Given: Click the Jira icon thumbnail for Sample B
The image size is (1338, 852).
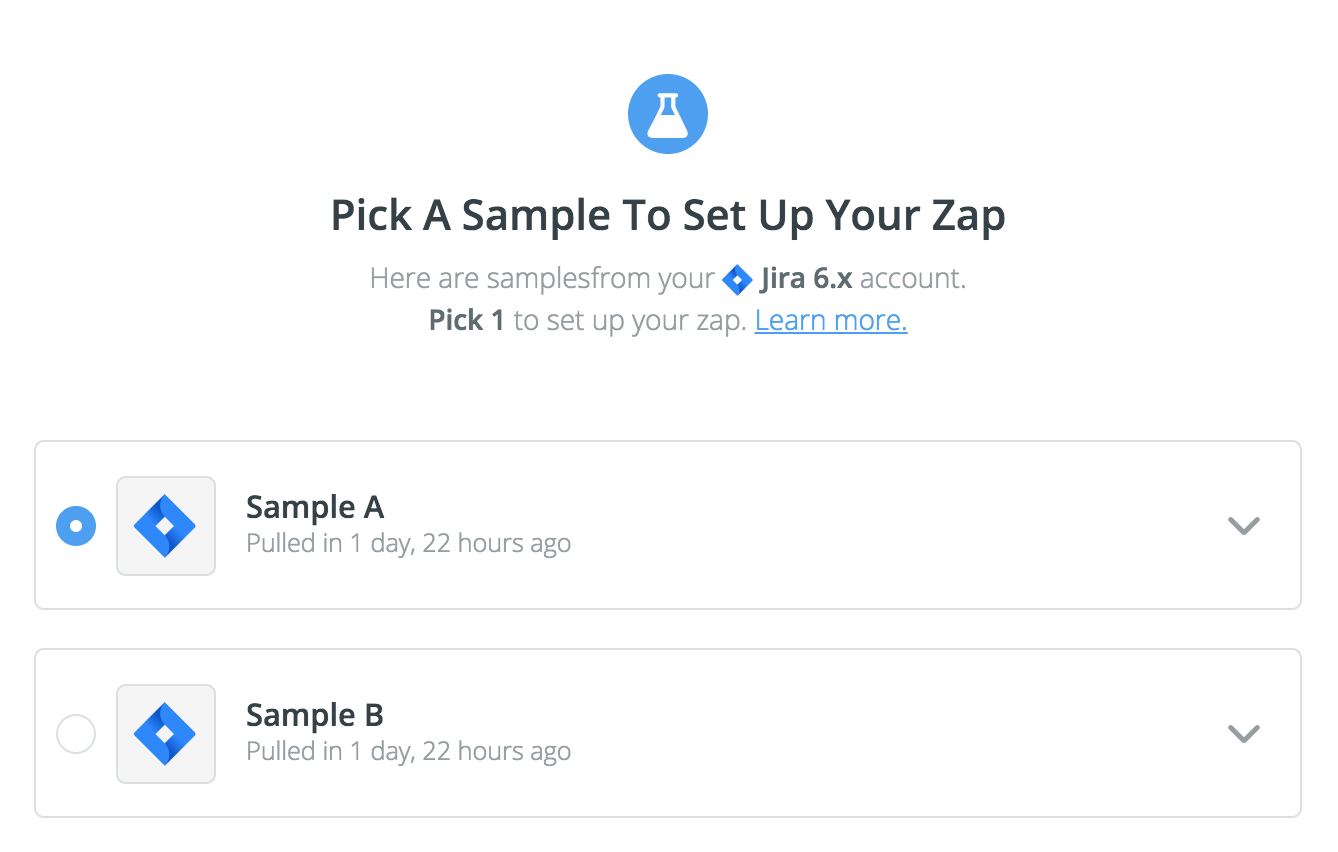Looking at the screenshot, I should point(166,734).
